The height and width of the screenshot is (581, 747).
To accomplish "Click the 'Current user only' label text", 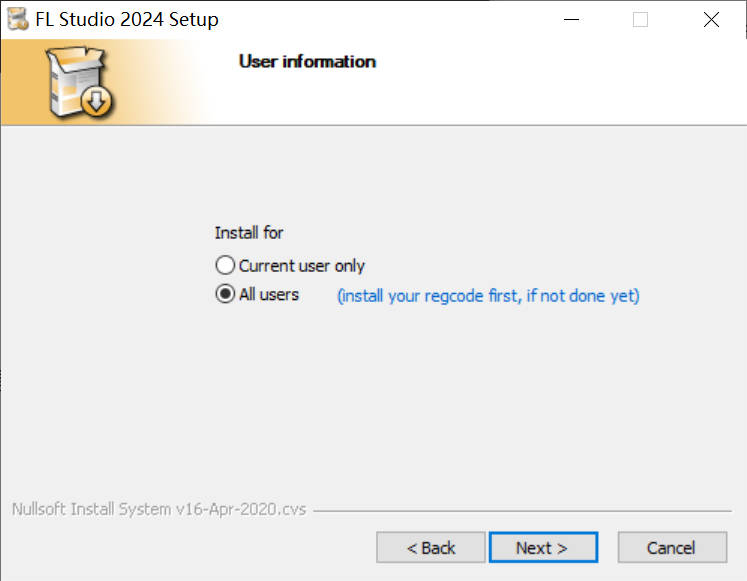I will click(301, 266).
